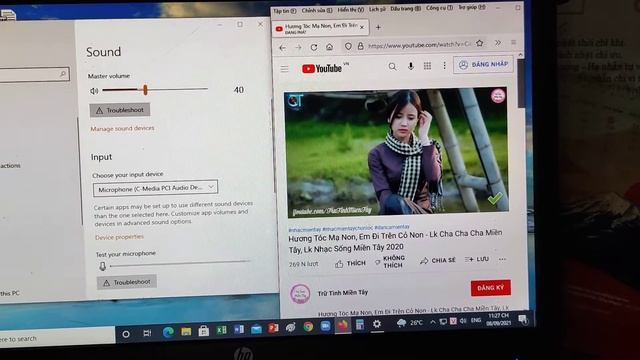Open Excel from taskbar
The height and width of the screenshot is (360, 640).
[221, 330]
